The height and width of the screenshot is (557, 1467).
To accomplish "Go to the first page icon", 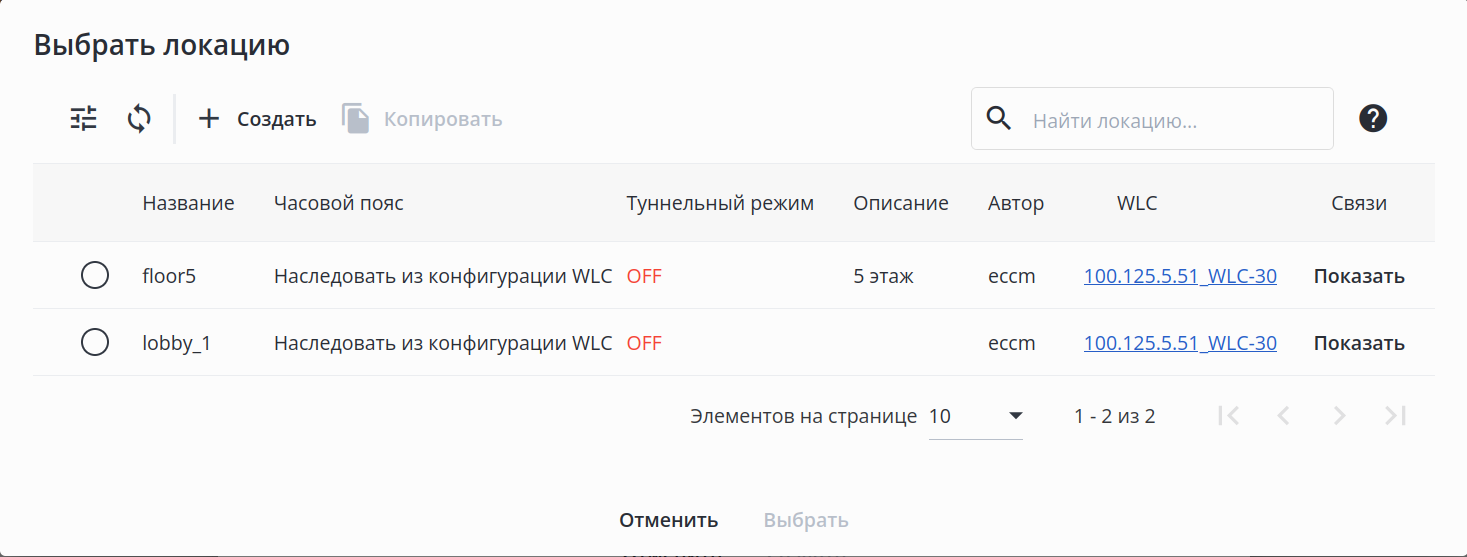I will [1229, 416].
